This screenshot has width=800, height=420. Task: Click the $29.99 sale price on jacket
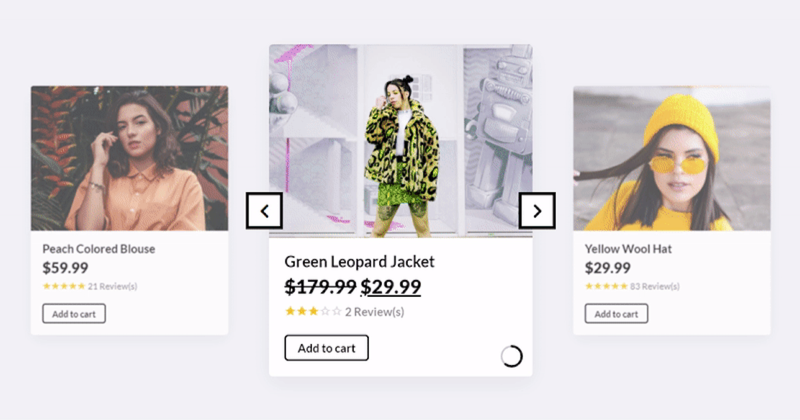tap(391, 287)
